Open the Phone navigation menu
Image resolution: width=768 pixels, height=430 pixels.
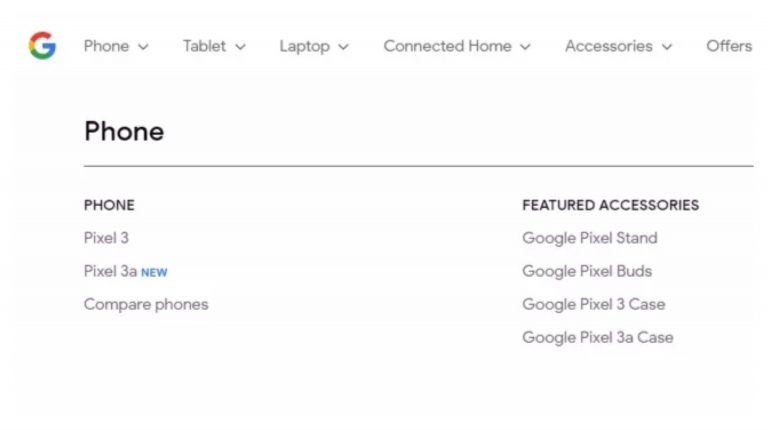[x=106, y=46]
